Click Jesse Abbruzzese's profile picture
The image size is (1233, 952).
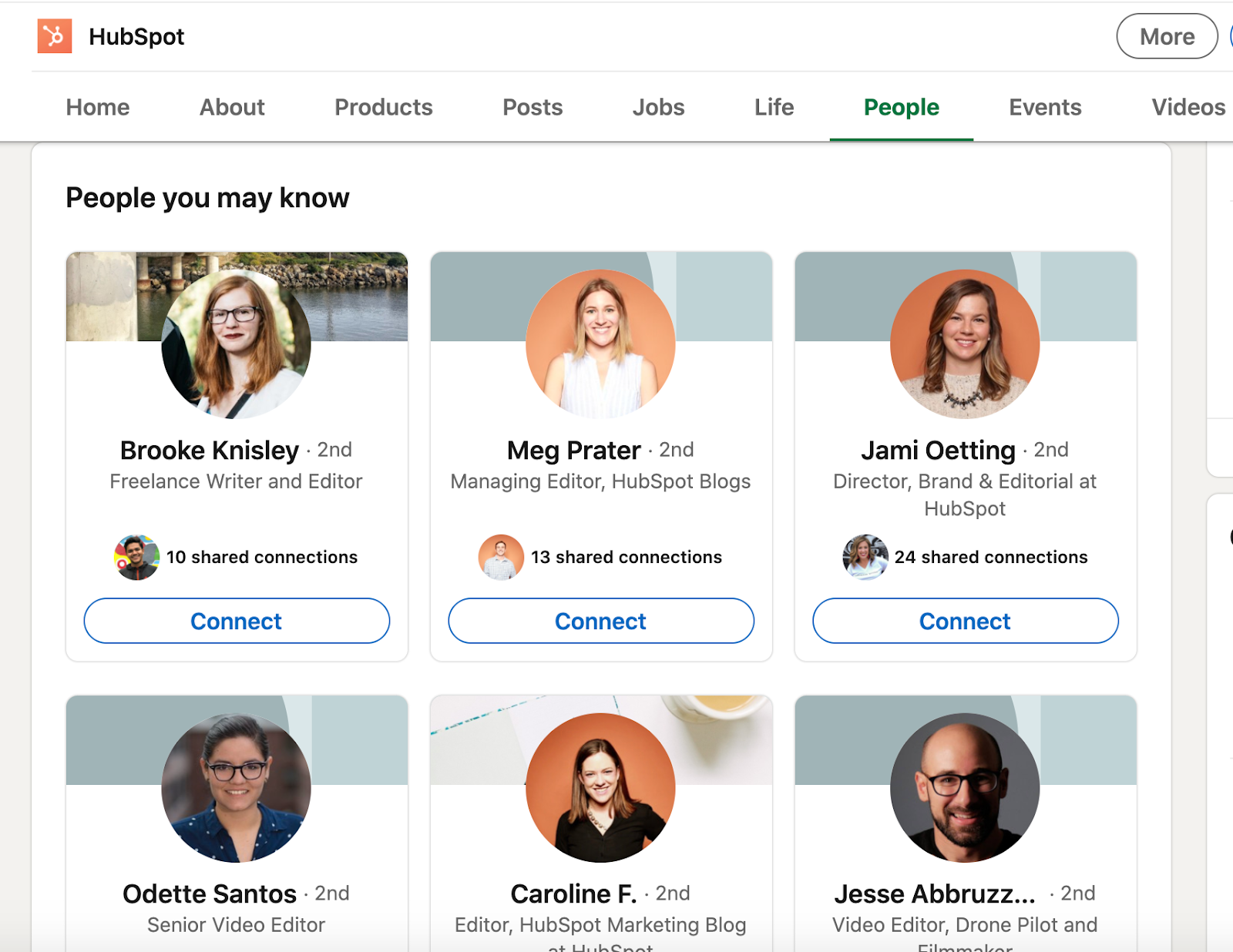click(965, 787)
